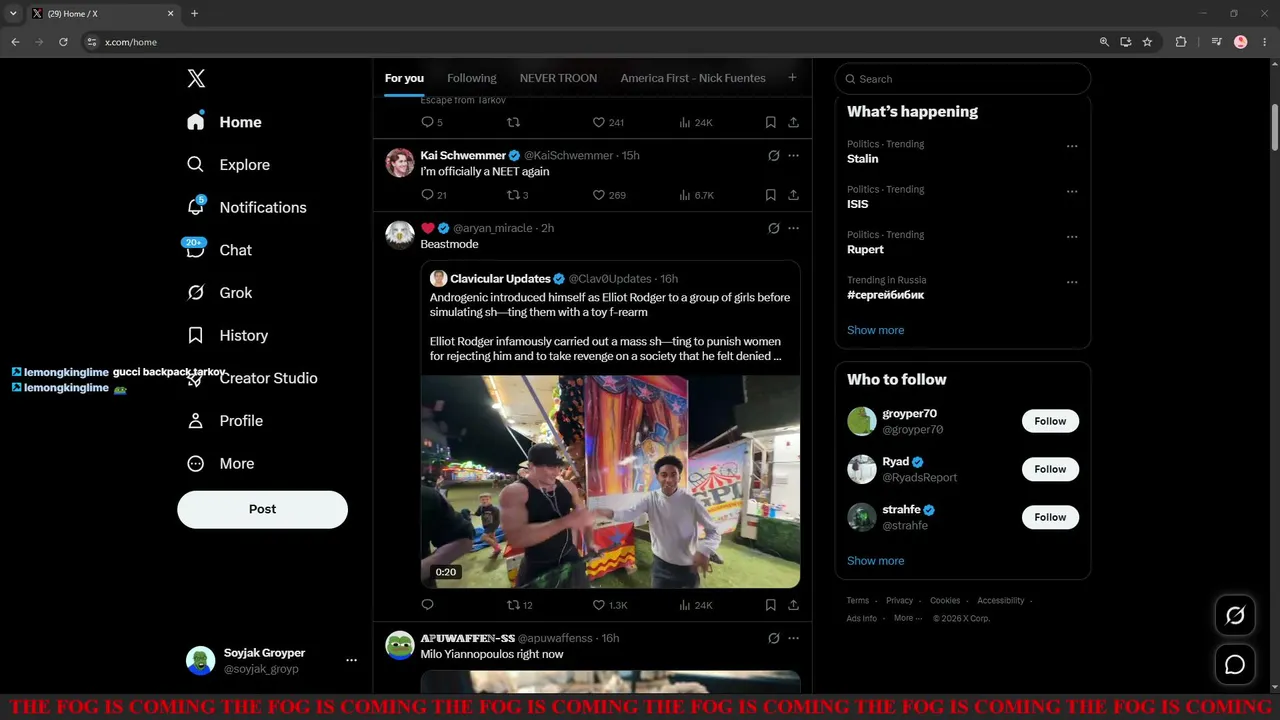Open Grok action on APUWAFFEN-SS post
Viewport: 1280px width, 720px height.
[773, 638]
